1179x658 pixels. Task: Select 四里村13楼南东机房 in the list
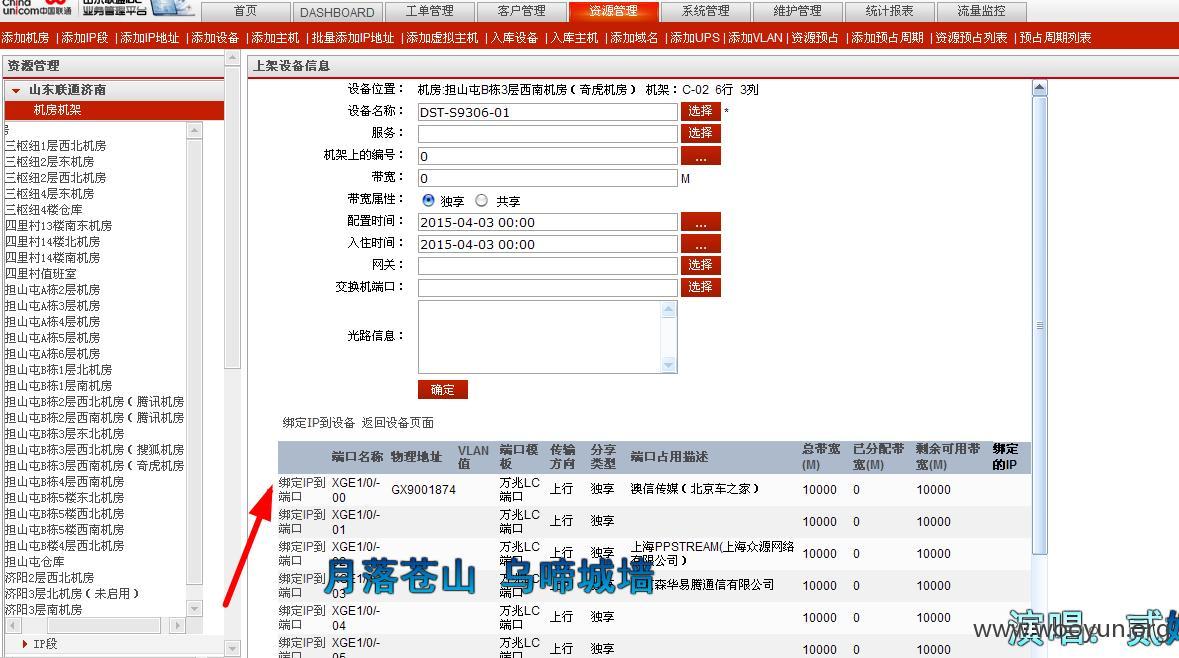click(x=59, y=226)
